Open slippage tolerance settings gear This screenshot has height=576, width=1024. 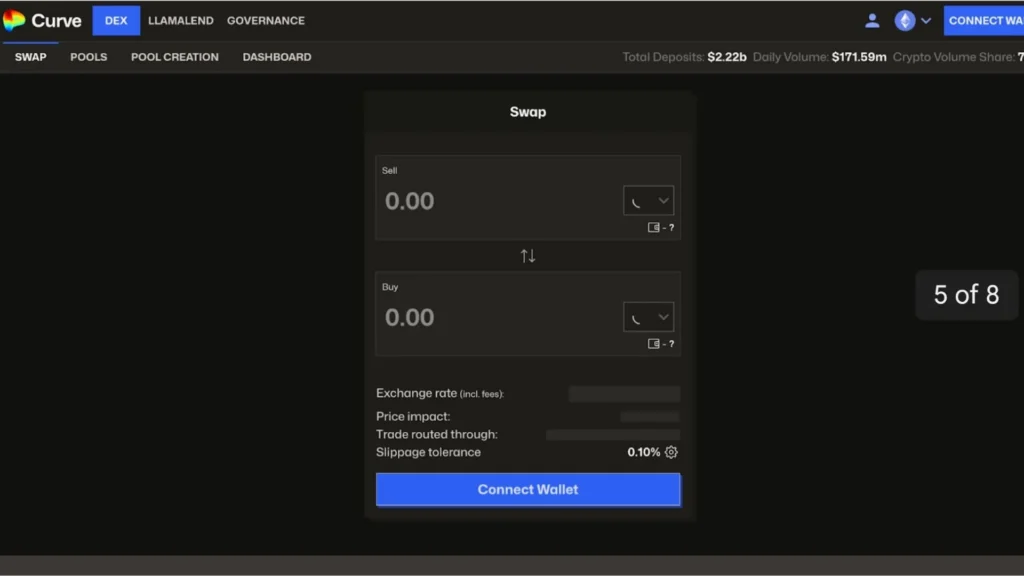click(x=671, y=452)
